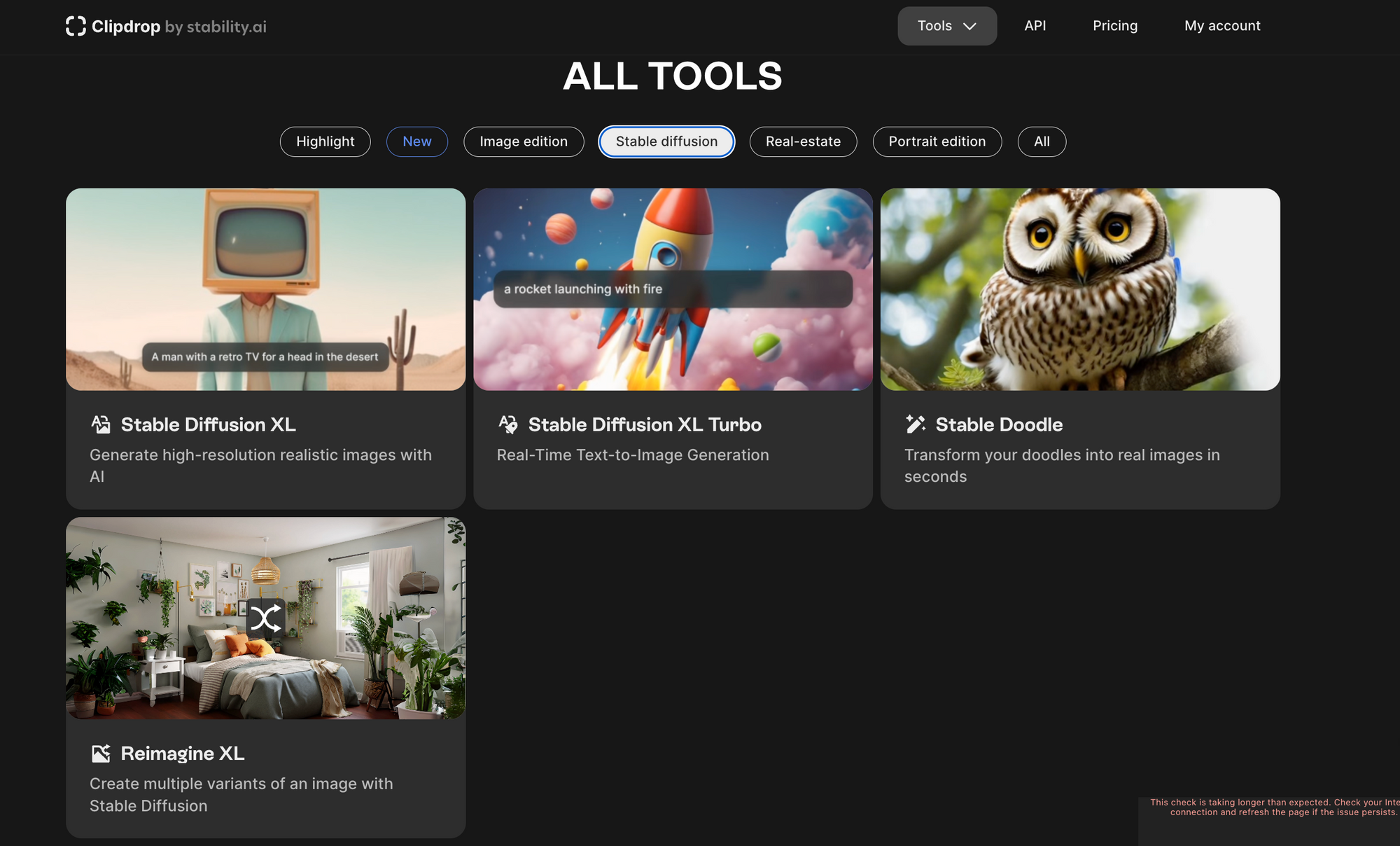Click 'a rocket launching with fire' prompt box
1400x846 pixels.
pyautogui.click(x=673, y=289)
